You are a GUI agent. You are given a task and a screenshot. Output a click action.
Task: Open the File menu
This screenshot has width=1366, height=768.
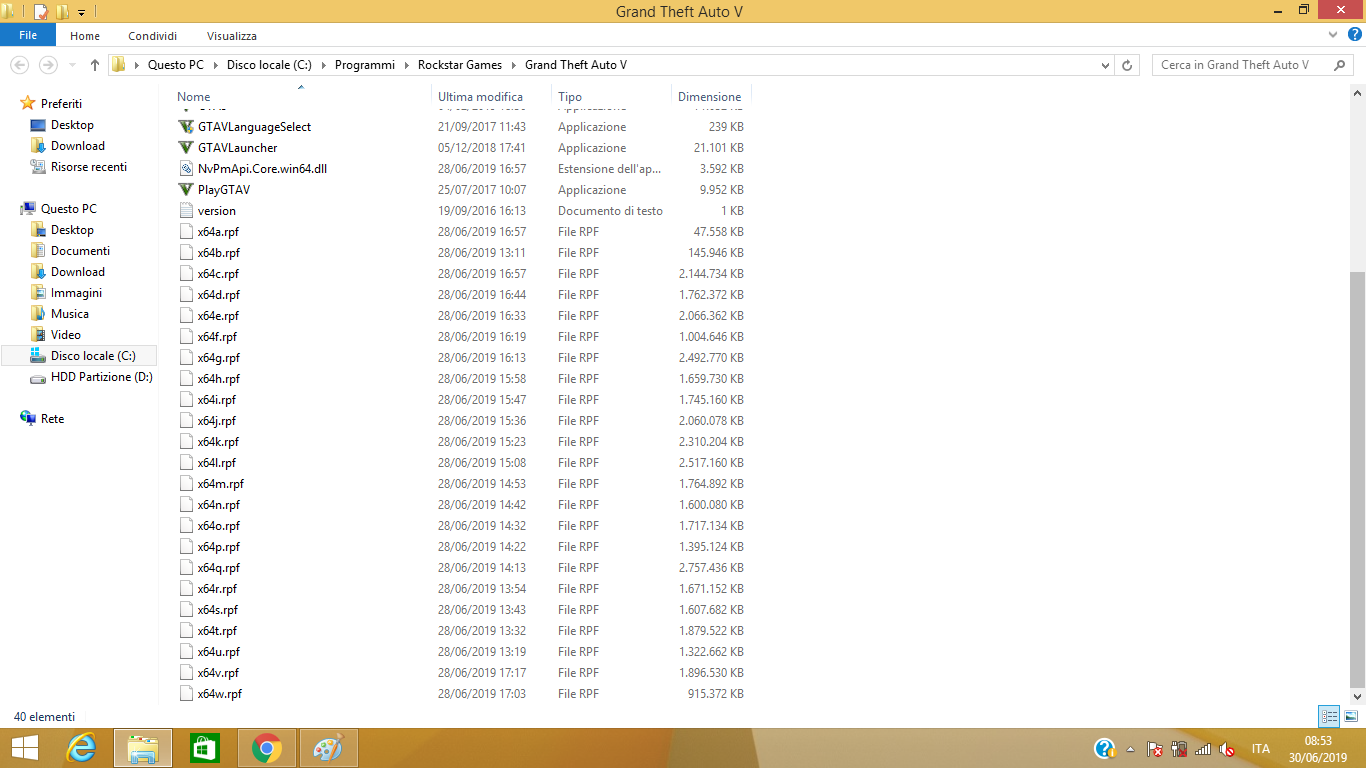(28, 35)
